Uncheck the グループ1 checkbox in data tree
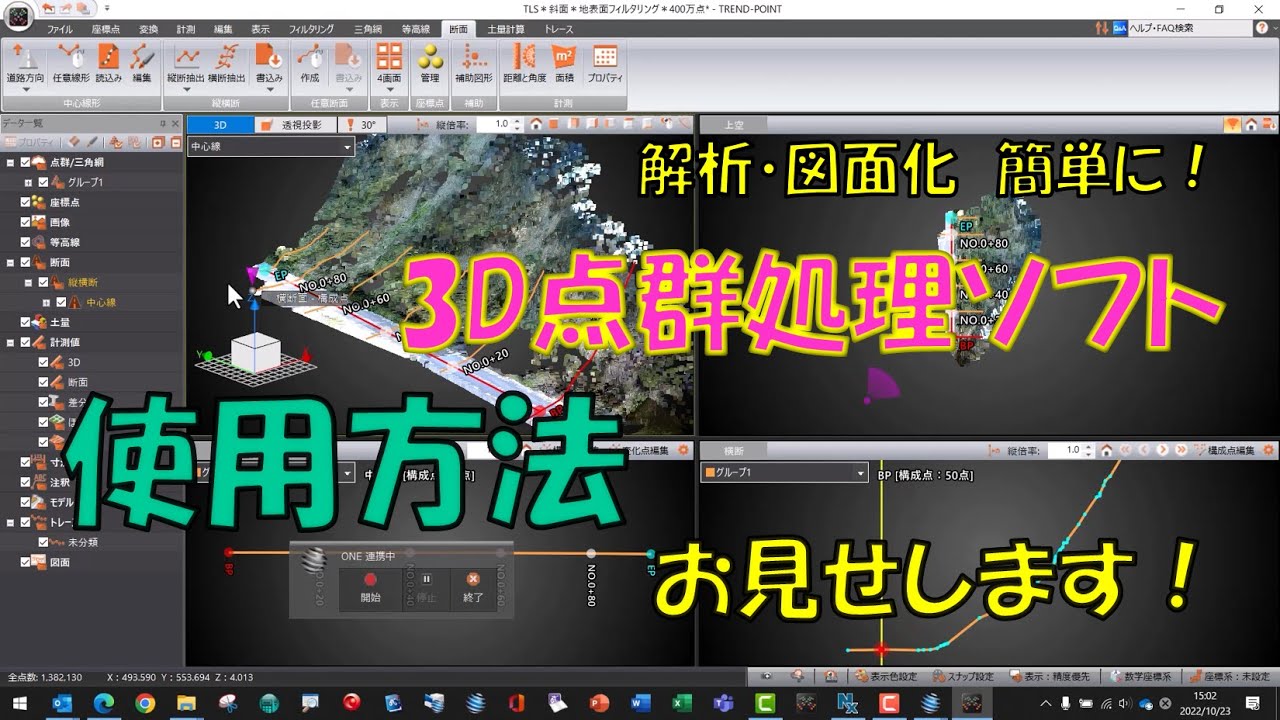The width and height of the screenshot is (1280, 720). coord(43,182)
